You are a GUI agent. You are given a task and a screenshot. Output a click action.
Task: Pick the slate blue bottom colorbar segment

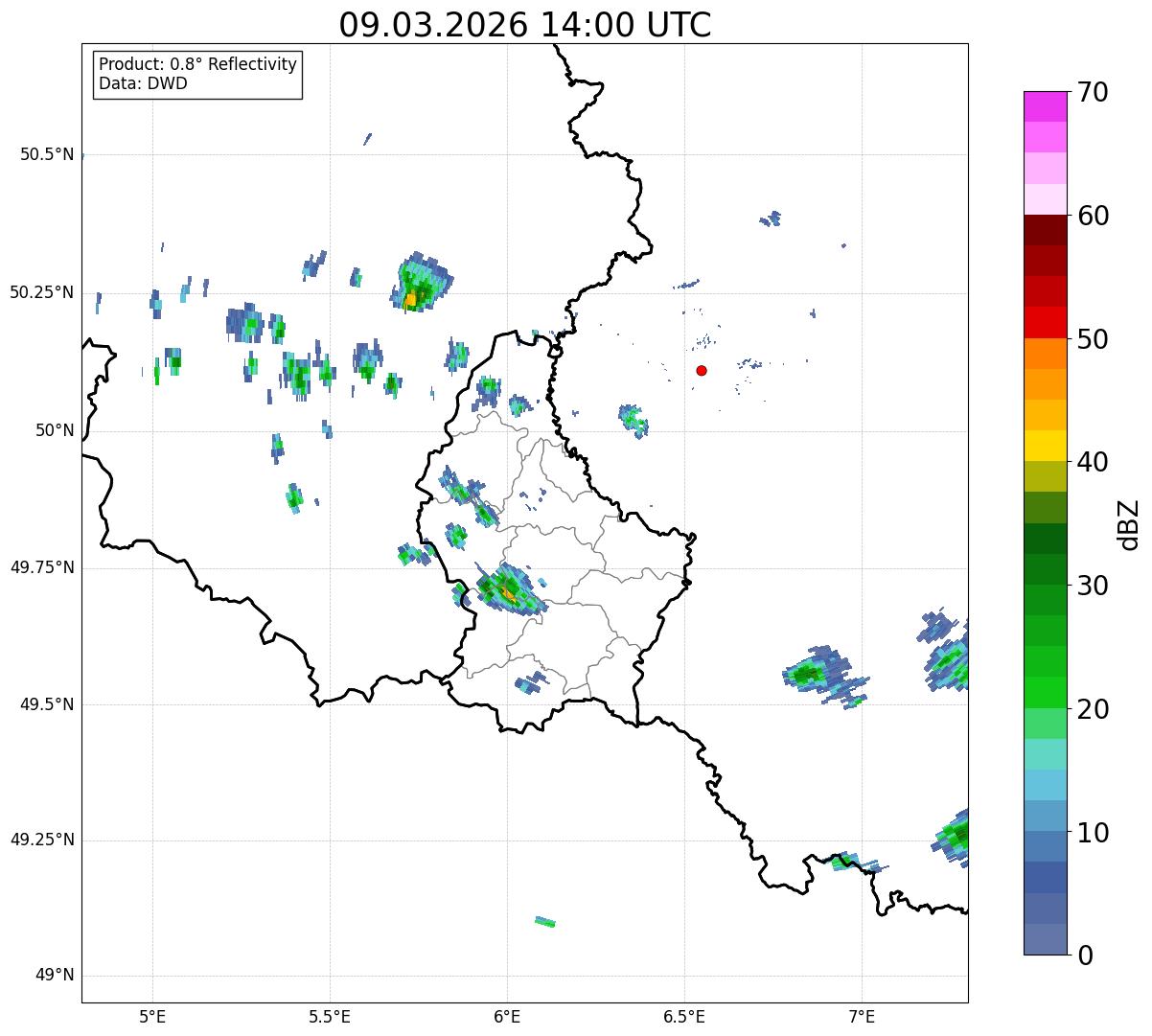pyautogui.click(x=1046, y=939)
